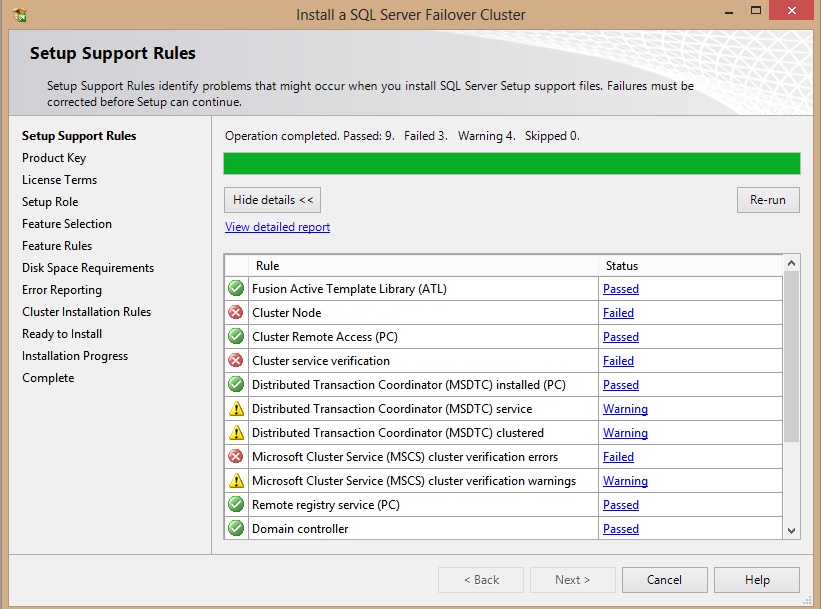Select Setup Support Rules step in sidebar
The height and width of the screenshot is (609, 821).
[x=79, y=136]
